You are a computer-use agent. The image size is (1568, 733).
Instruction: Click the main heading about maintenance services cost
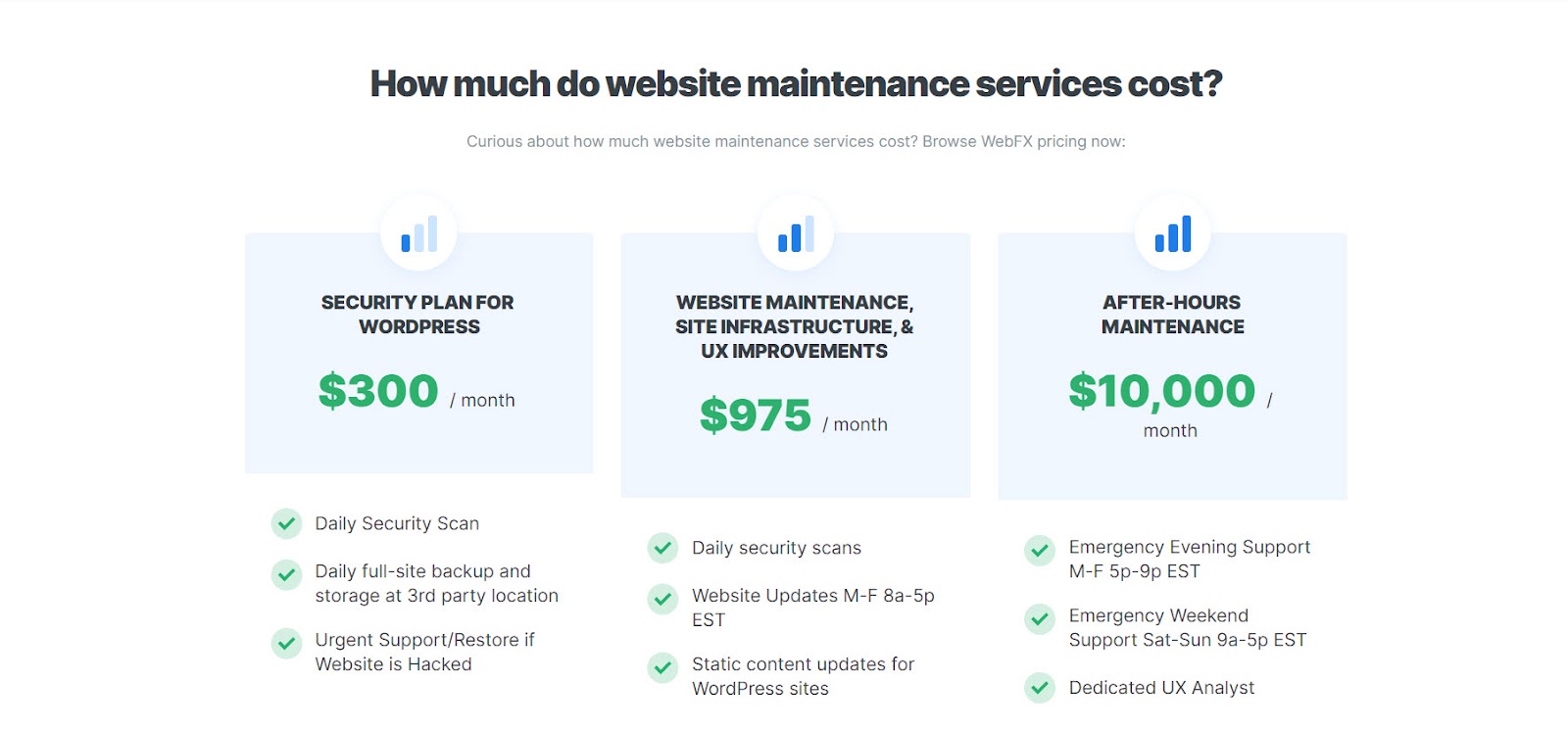[796, 84]
